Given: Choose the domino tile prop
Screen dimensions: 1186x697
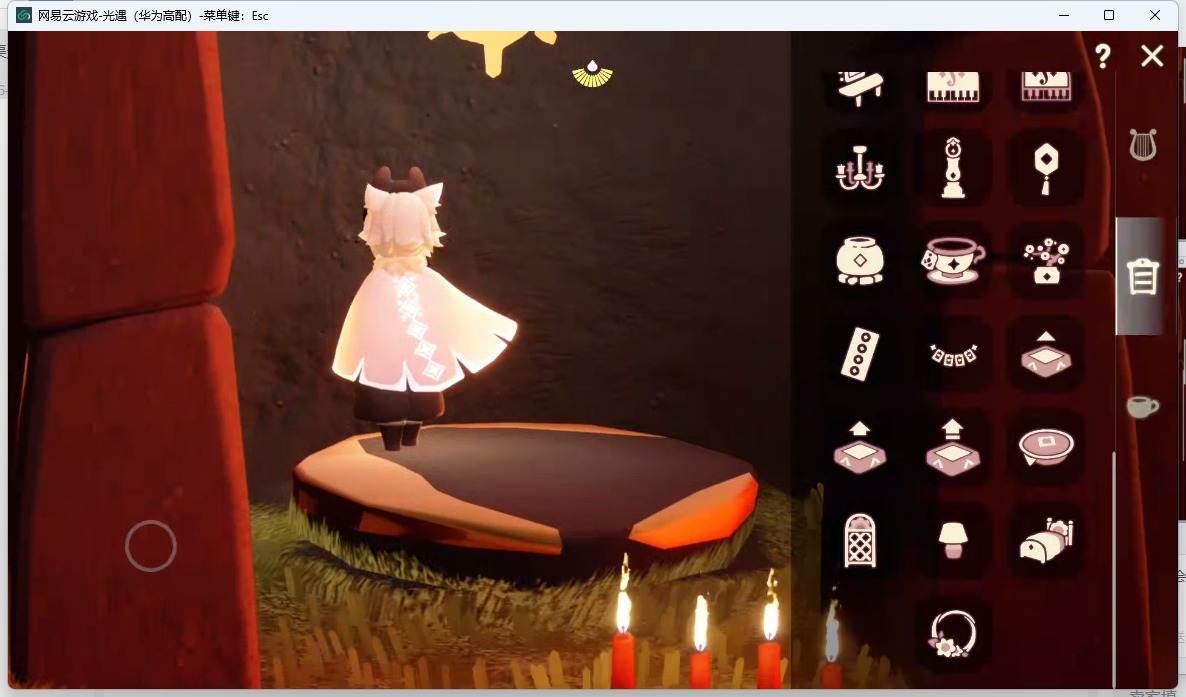Looking at the screenshot, I should [x=860, y=353].
